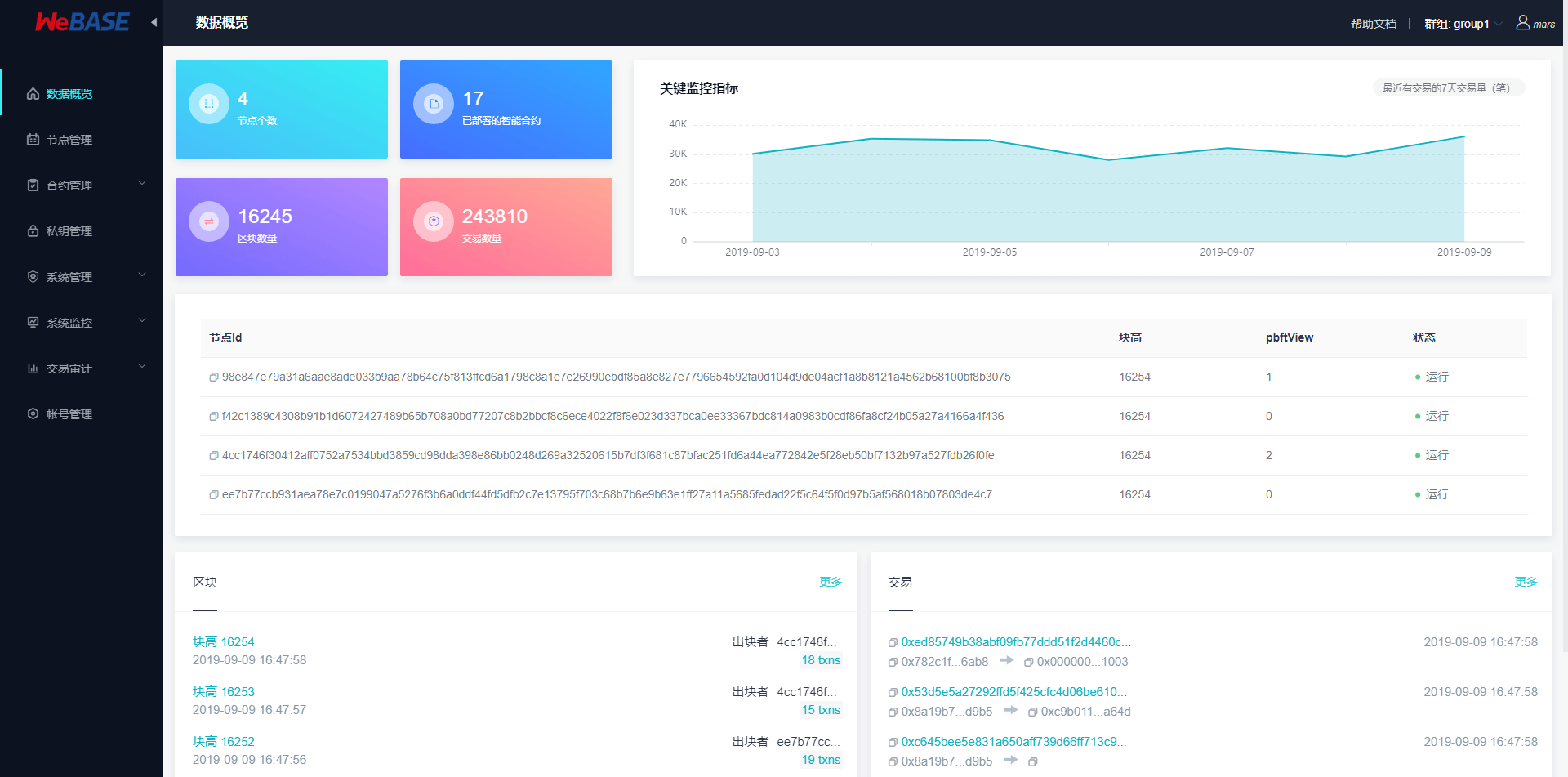Copy node ID starting with 4cc1746f
1568x777 pixels.
pyautogui.click(x=214, y=456)
